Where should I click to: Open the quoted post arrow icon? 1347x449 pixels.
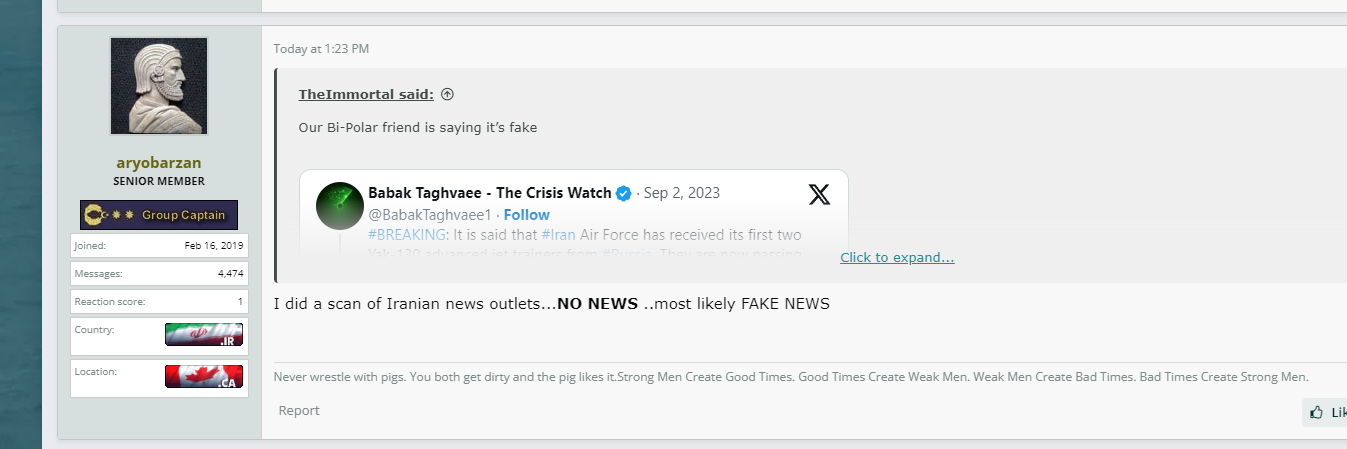point(447,95)
